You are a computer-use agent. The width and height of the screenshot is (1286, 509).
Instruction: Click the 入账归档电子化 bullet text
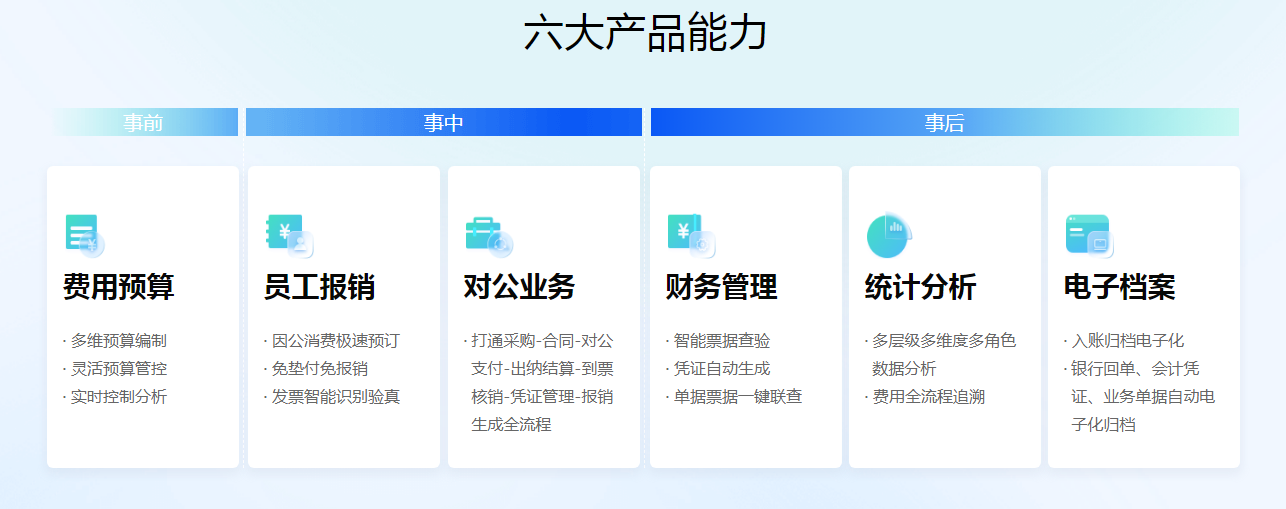(1128, 341)
